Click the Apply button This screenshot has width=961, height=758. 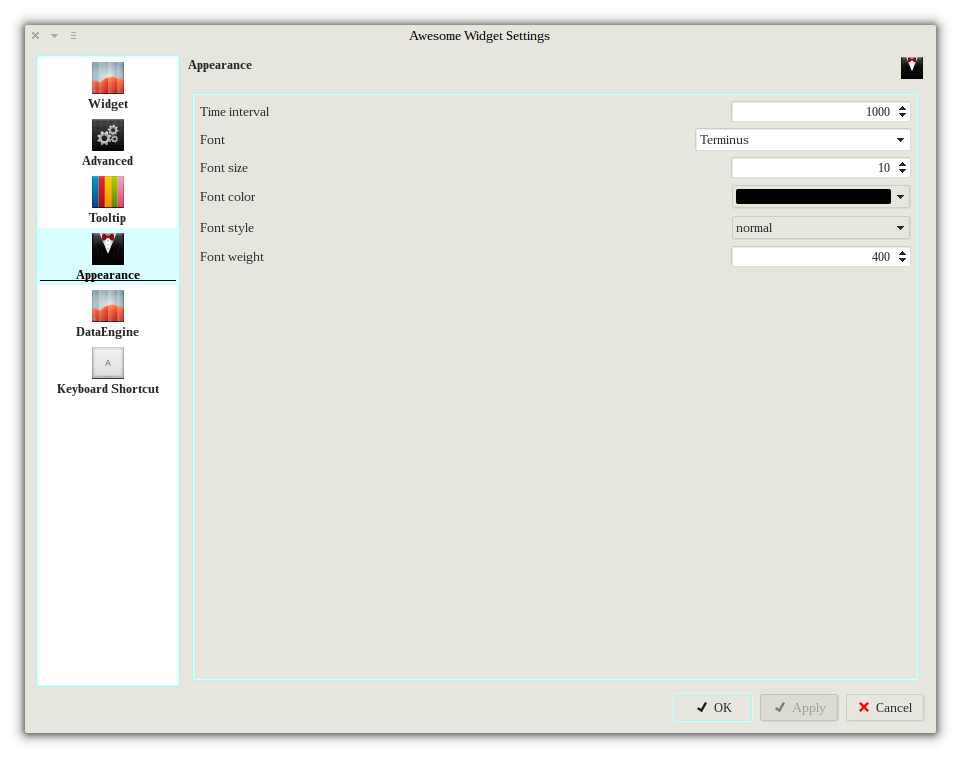(x=798, y=708)
